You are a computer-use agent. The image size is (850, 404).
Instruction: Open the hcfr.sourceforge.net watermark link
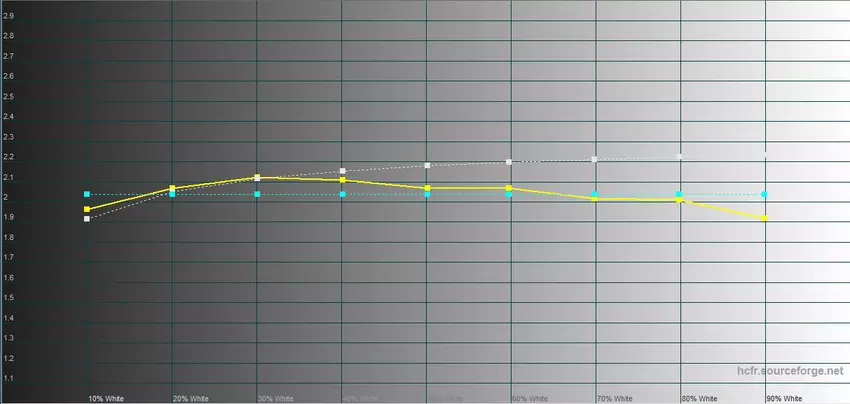pyautogui.click(x=797, y=370)
